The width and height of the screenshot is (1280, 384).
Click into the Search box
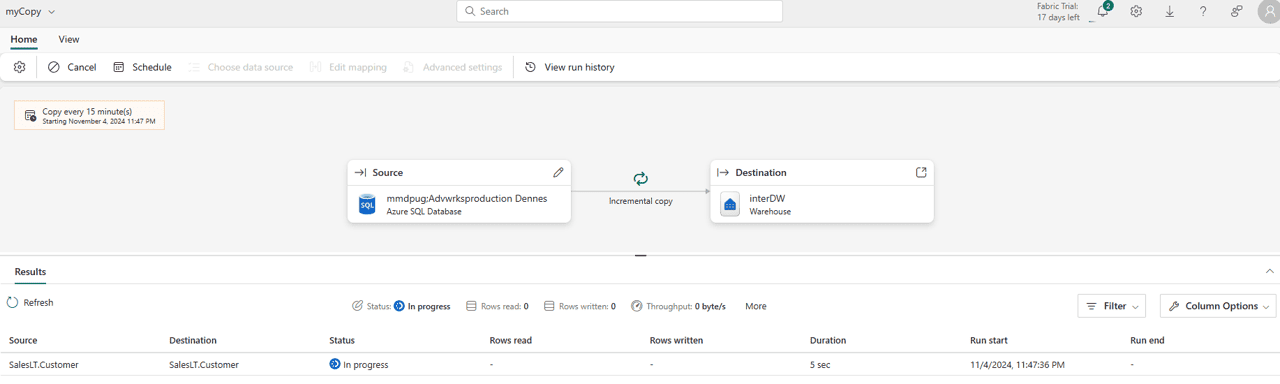[620, 11]
